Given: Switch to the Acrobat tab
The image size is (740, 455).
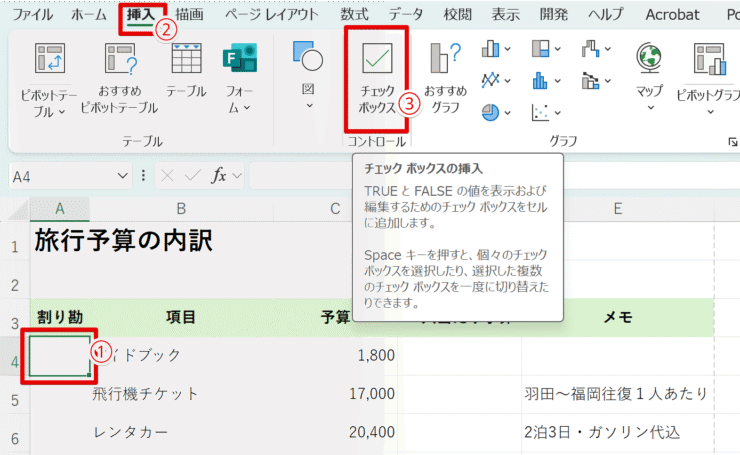Looking at the screenshot, I should (672, 15).
